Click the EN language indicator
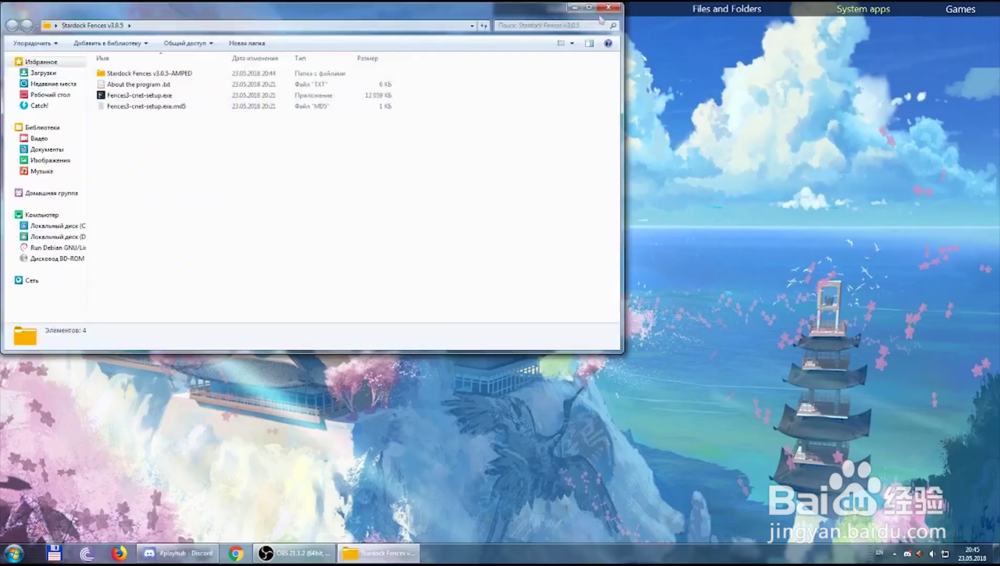The image size is (1000, 566). (879, 553)
